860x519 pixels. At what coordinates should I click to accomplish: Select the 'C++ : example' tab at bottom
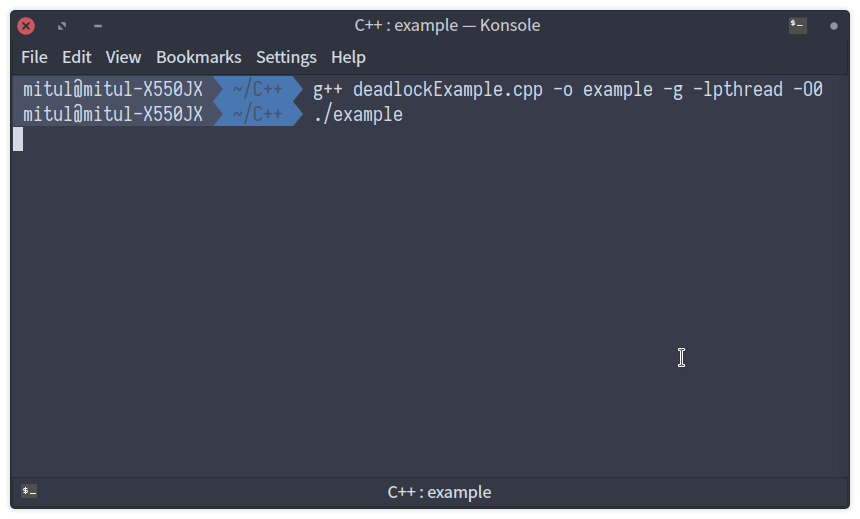tap(439, 492)
